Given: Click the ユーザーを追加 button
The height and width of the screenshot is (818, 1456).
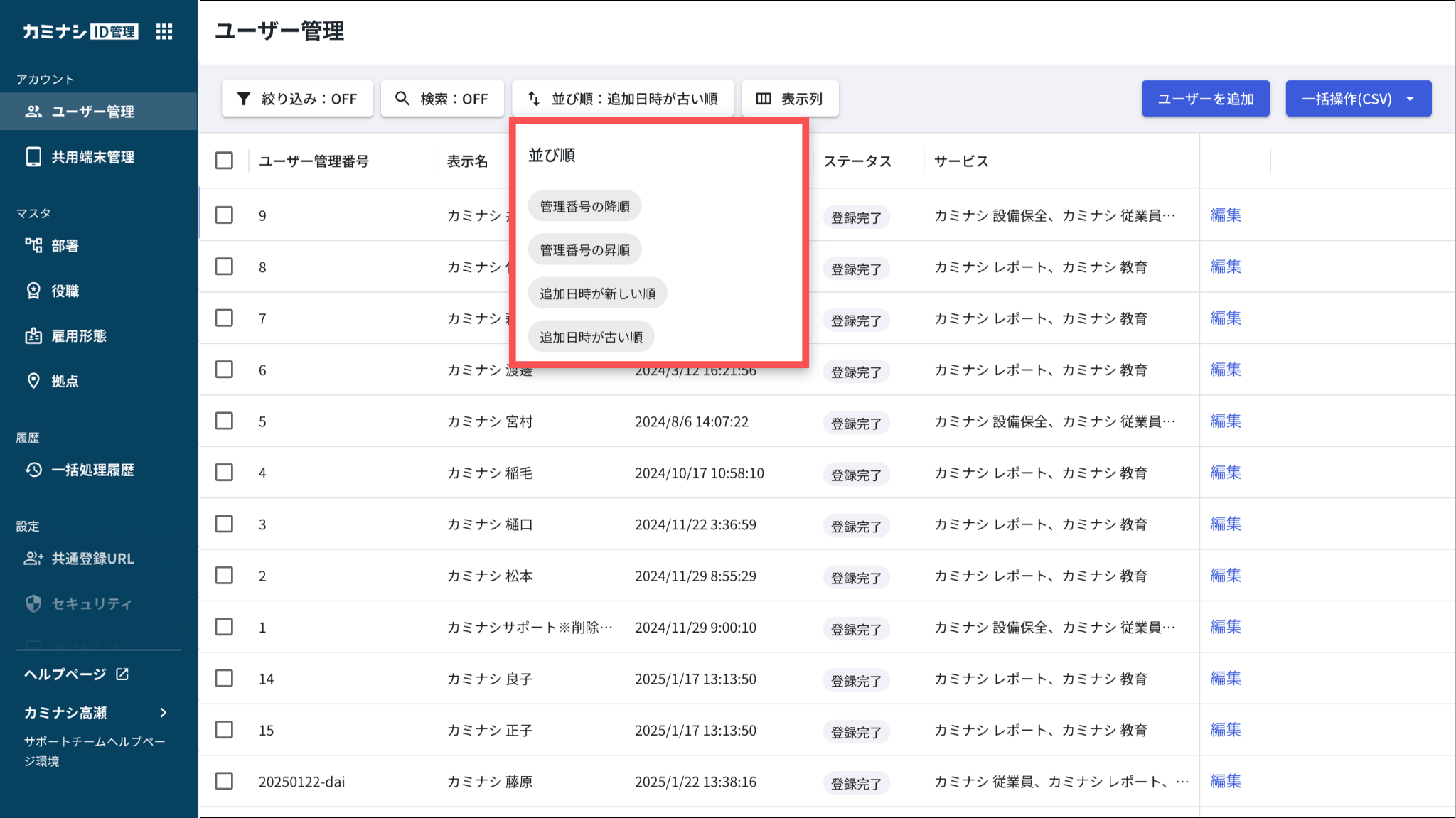Looking at the screenshot, I should point(1206,99).
